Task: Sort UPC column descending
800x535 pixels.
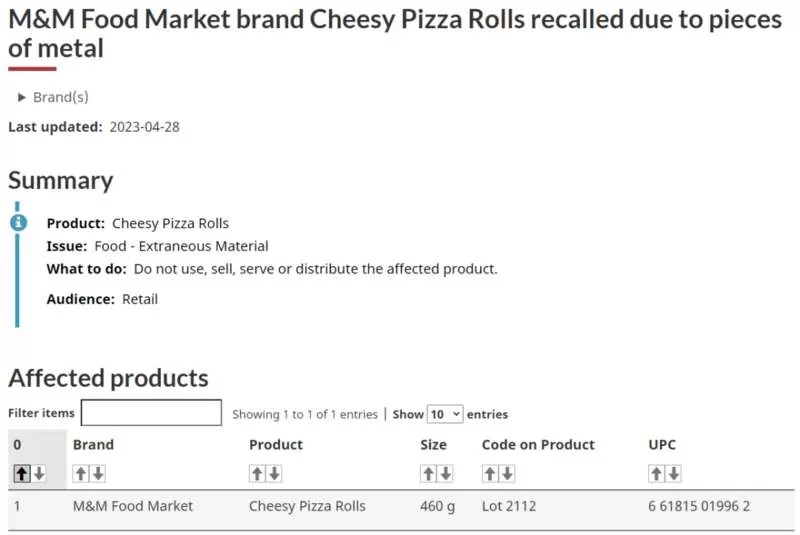Action: coord(674,474)
